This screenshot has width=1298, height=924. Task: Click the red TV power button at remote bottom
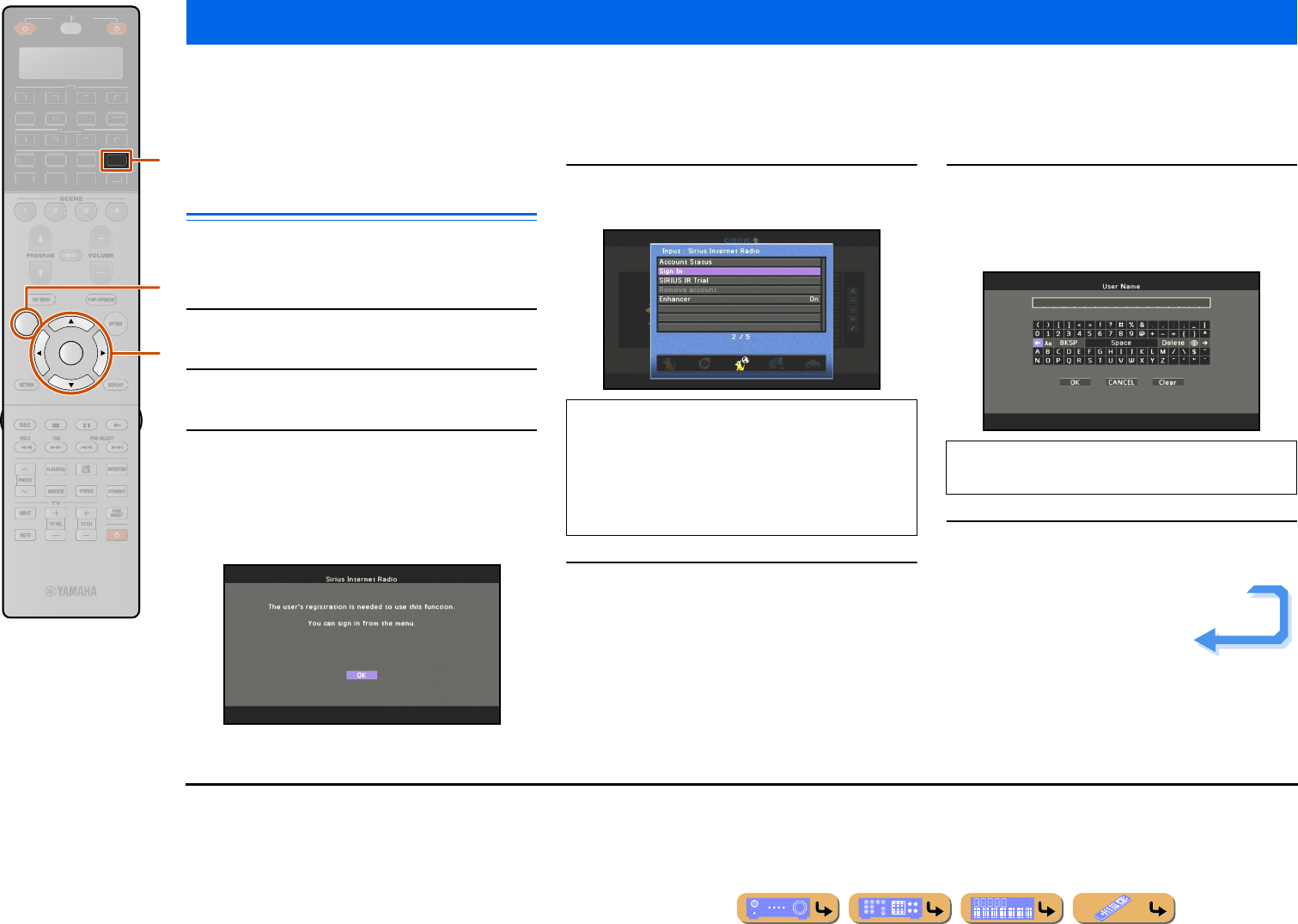(x=117, y=535)
